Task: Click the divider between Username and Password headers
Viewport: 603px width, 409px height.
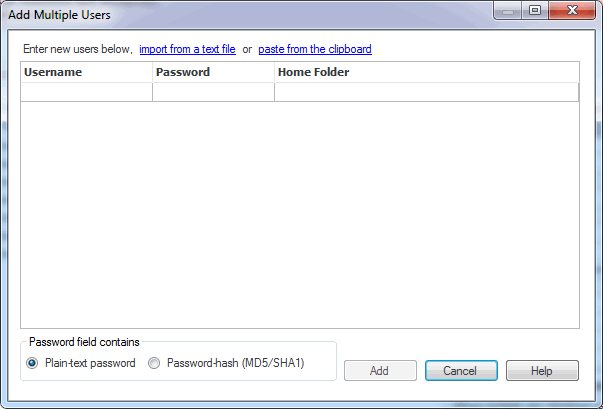Action: click(152, 72)
